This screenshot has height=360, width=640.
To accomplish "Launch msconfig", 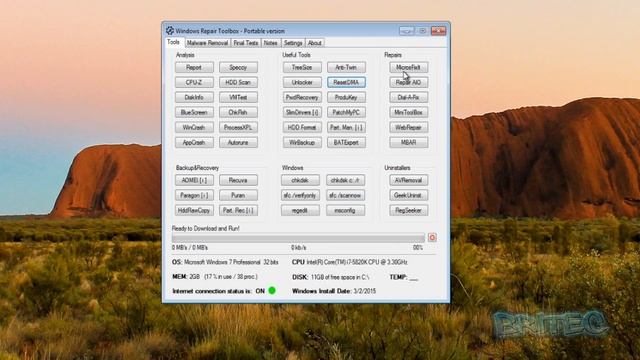I will click(x=346, y=211).
